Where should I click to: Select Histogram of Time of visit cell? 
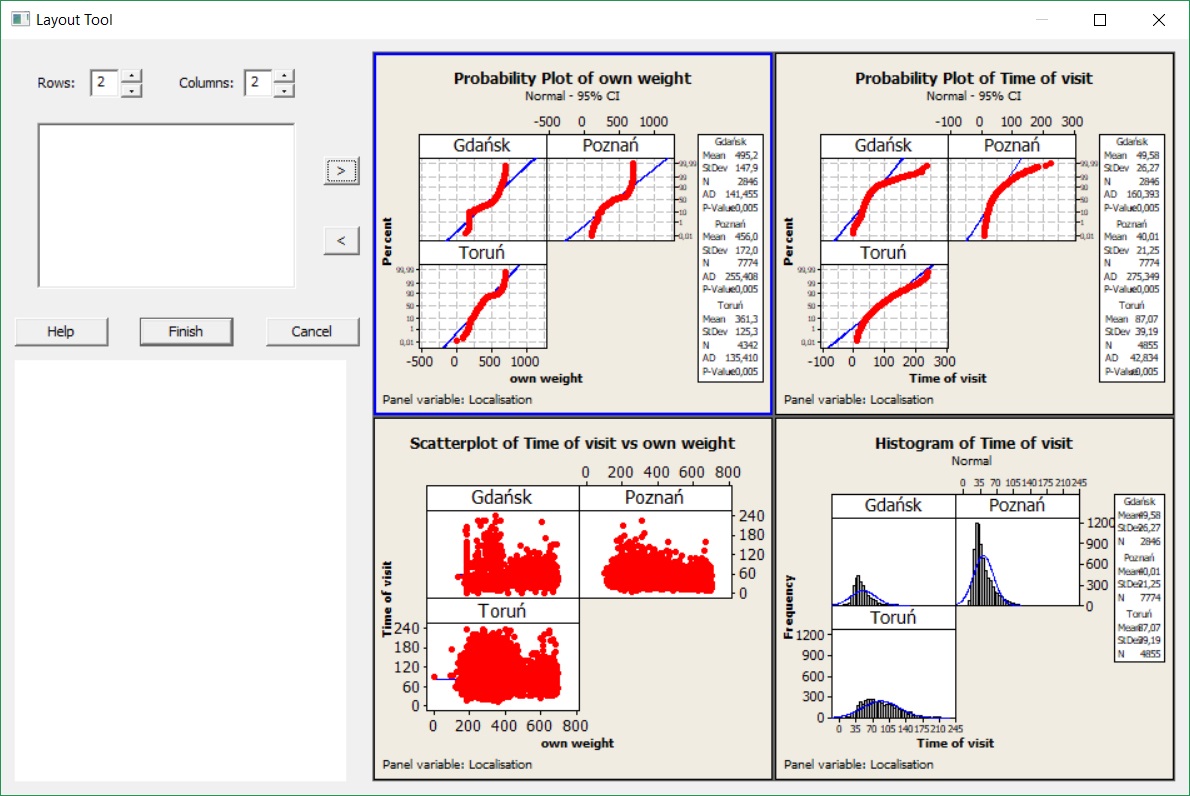click(x=973, y=598)
